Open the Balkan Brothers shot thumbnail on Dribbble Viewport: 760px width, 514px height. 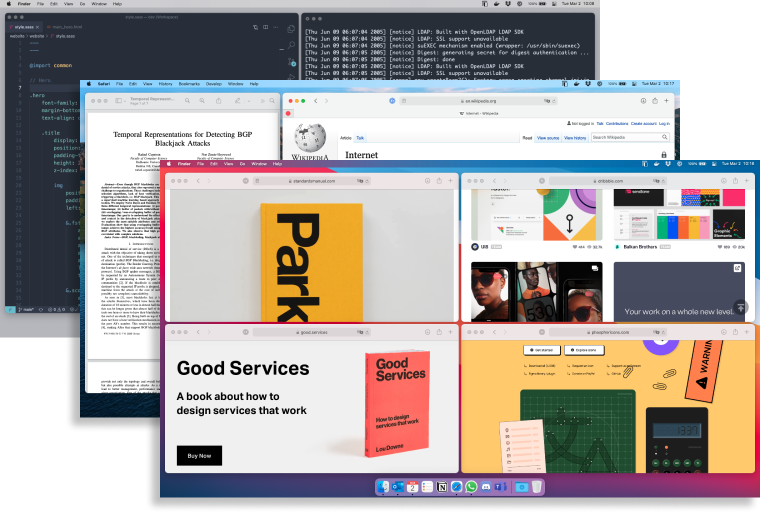coord(679,214)
